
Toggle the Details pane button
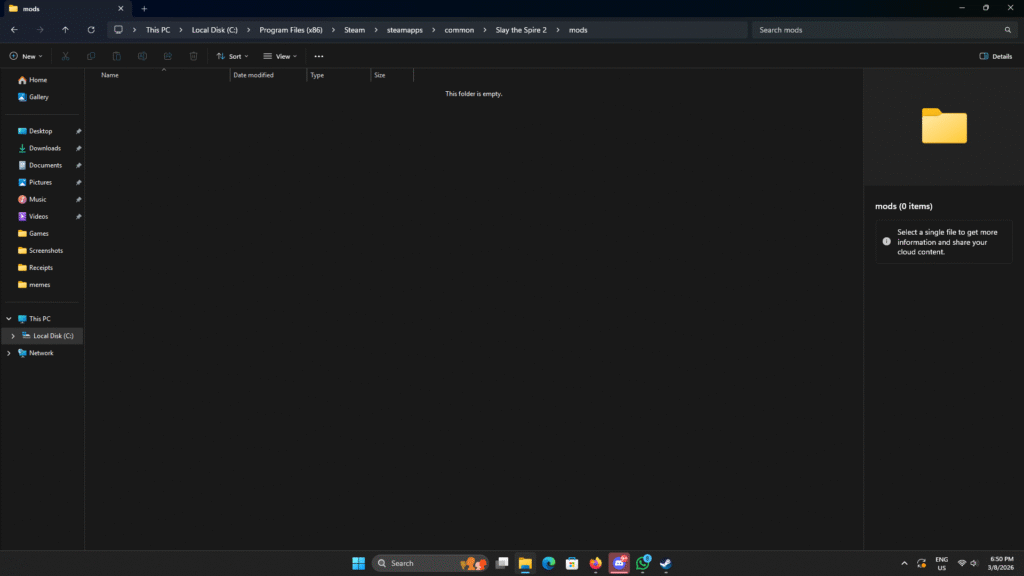(x=995, y=57)
